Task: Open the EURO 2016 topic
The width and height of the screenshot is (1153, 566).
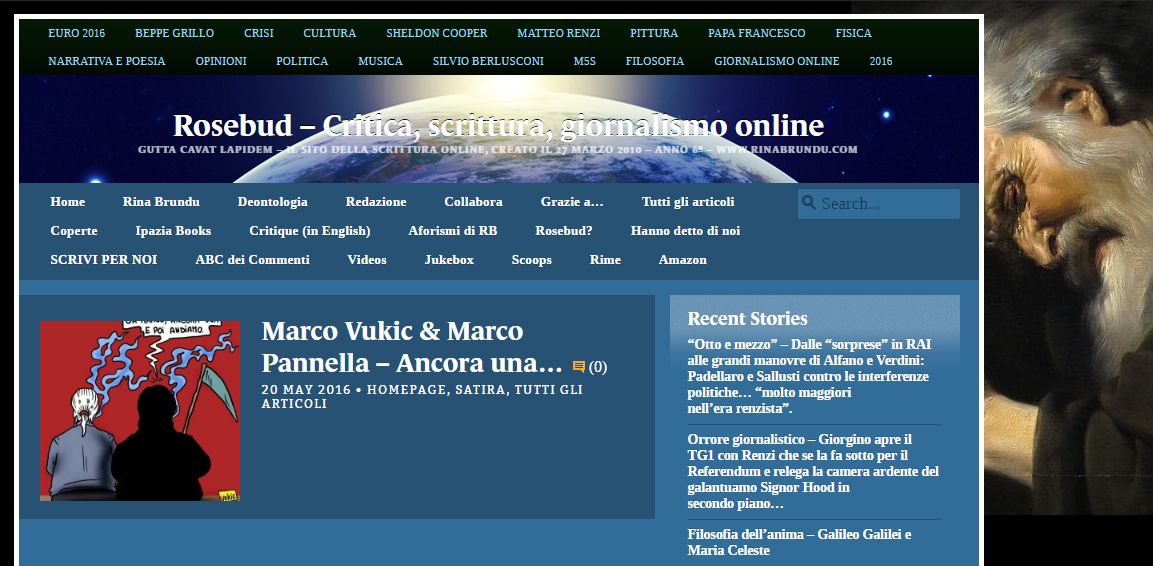Action: pyautogui.click(x=76, y=33)
